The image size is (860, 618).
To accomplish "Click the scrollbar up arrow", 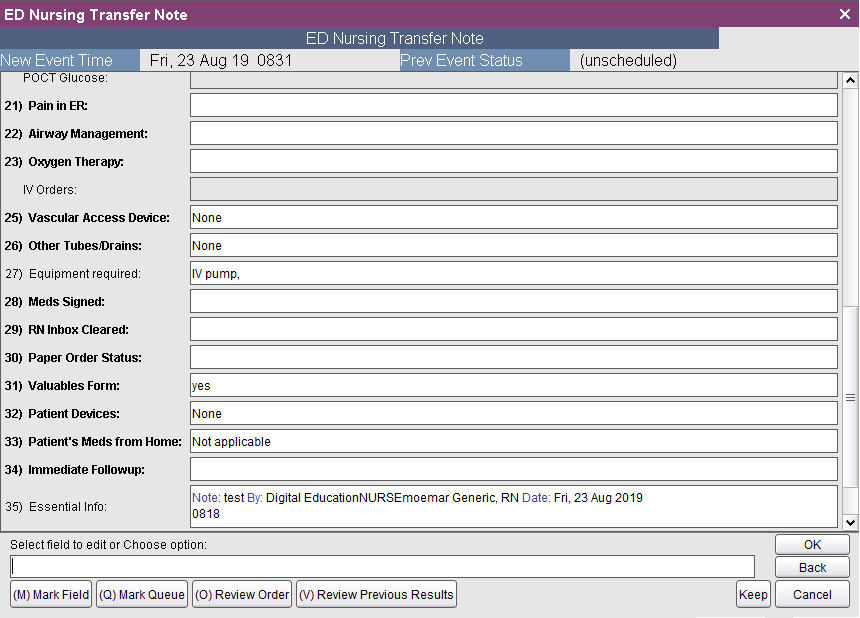I will (x=851, y=79).
